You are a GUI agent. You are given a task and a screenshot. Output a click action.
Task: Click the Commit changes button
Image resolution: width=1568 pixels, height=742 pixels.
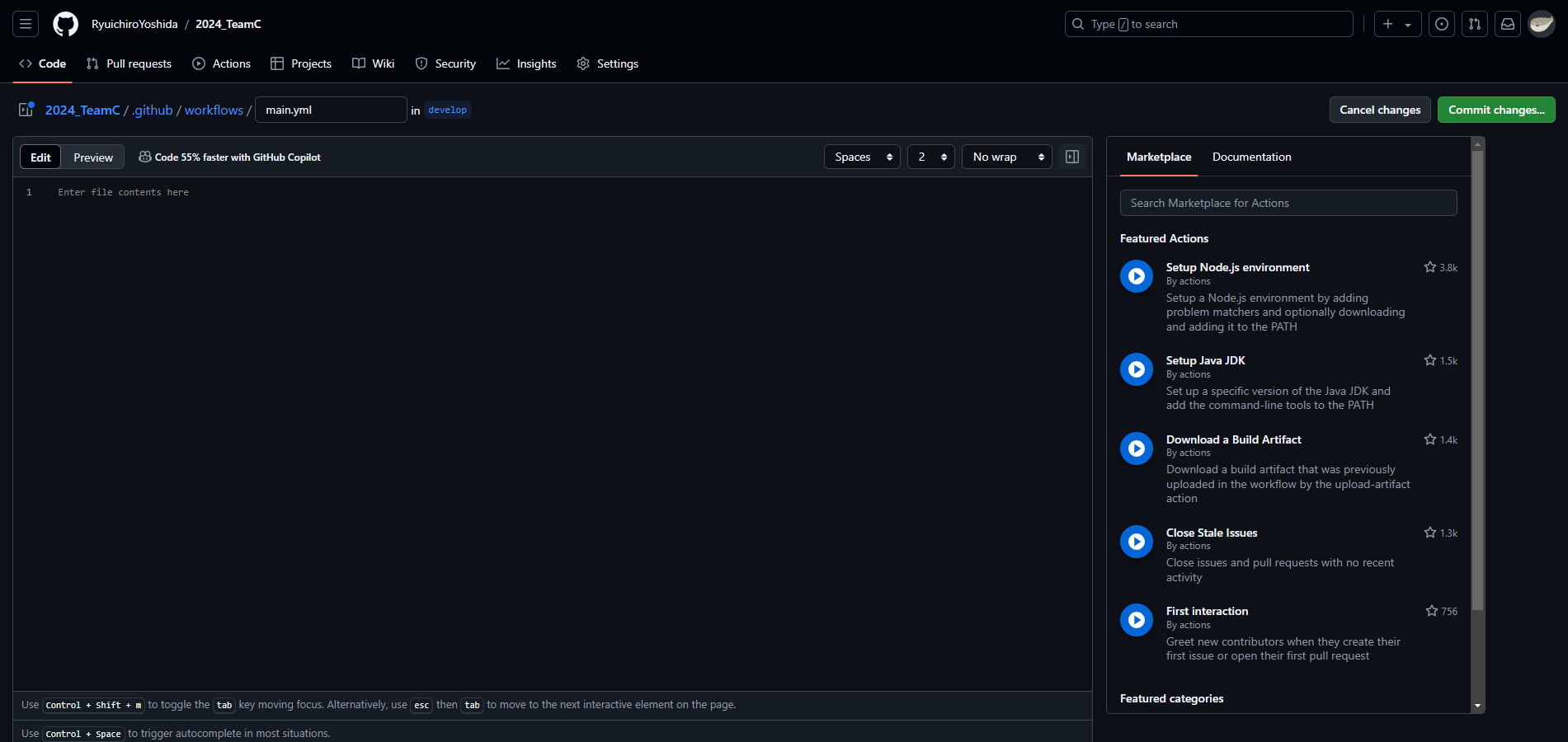[1495, 110]
